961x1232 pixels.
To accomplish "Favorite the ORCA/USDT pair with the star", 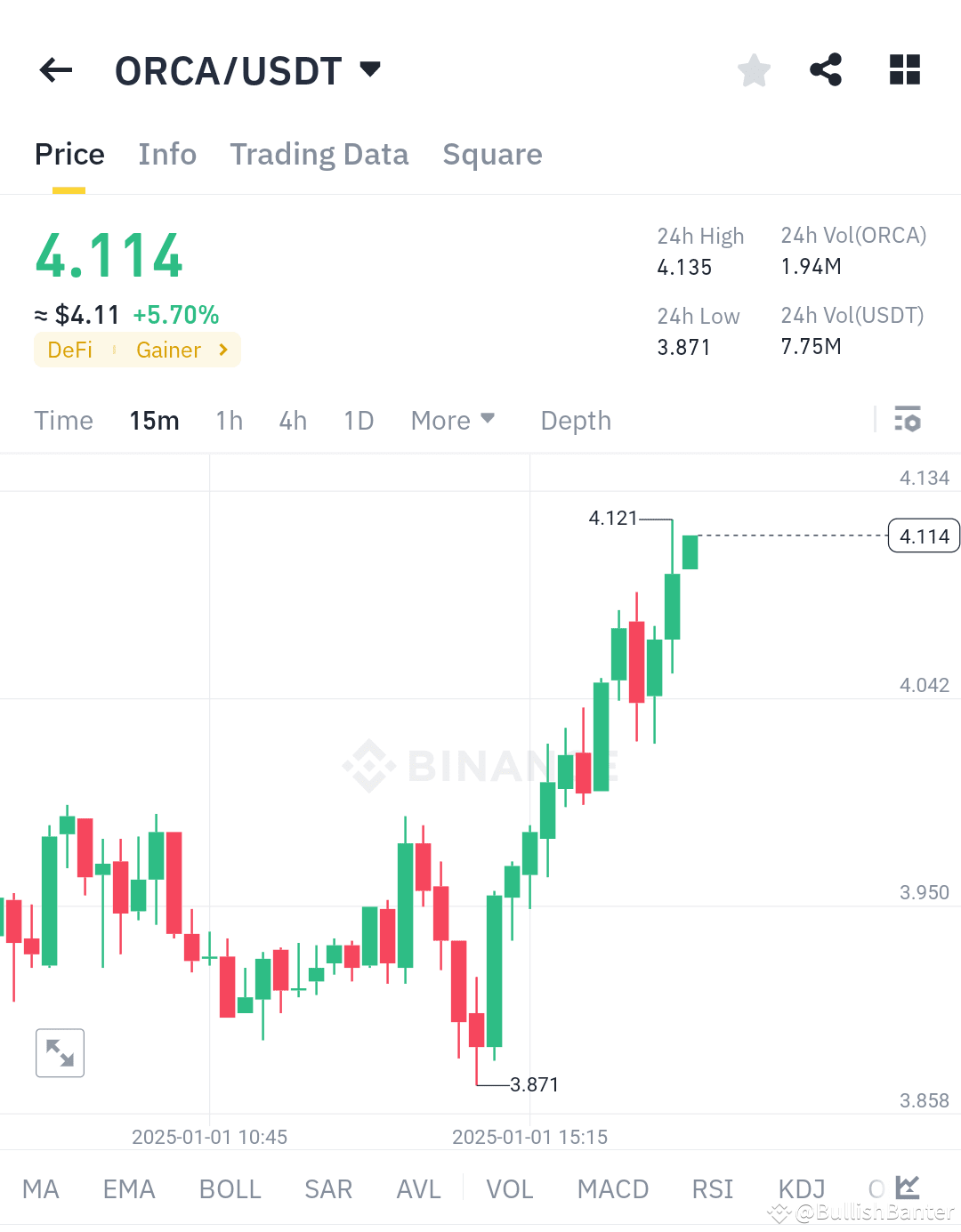I will coord(754,70).
